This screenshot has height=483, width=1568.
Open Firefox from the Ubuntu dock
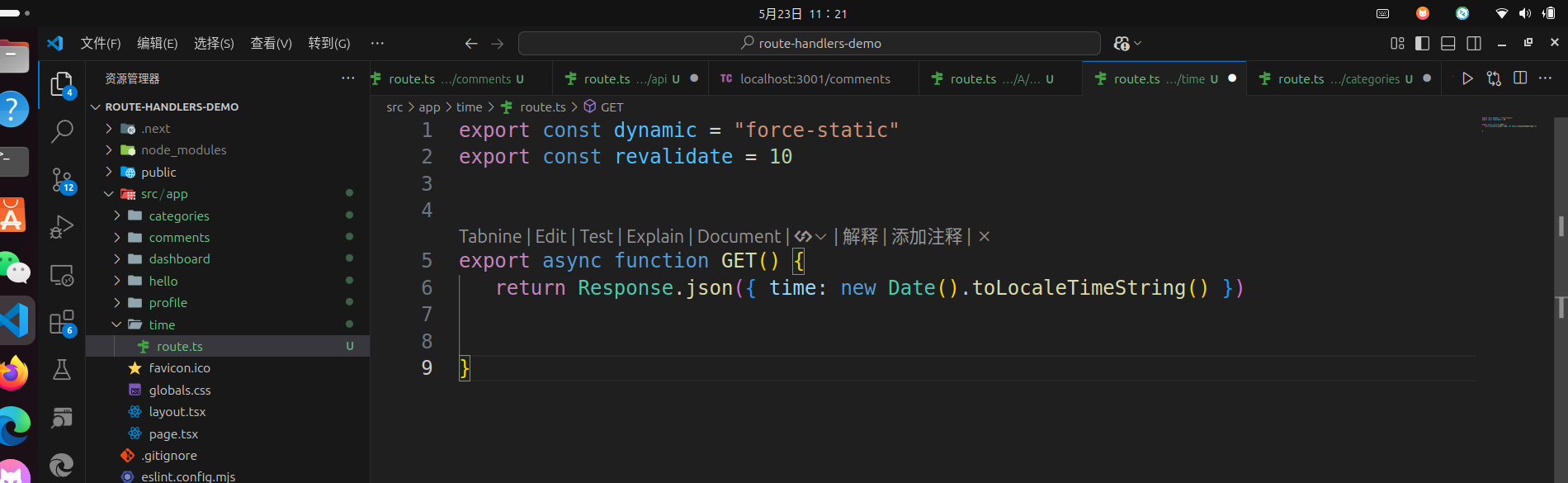(14, 373)
